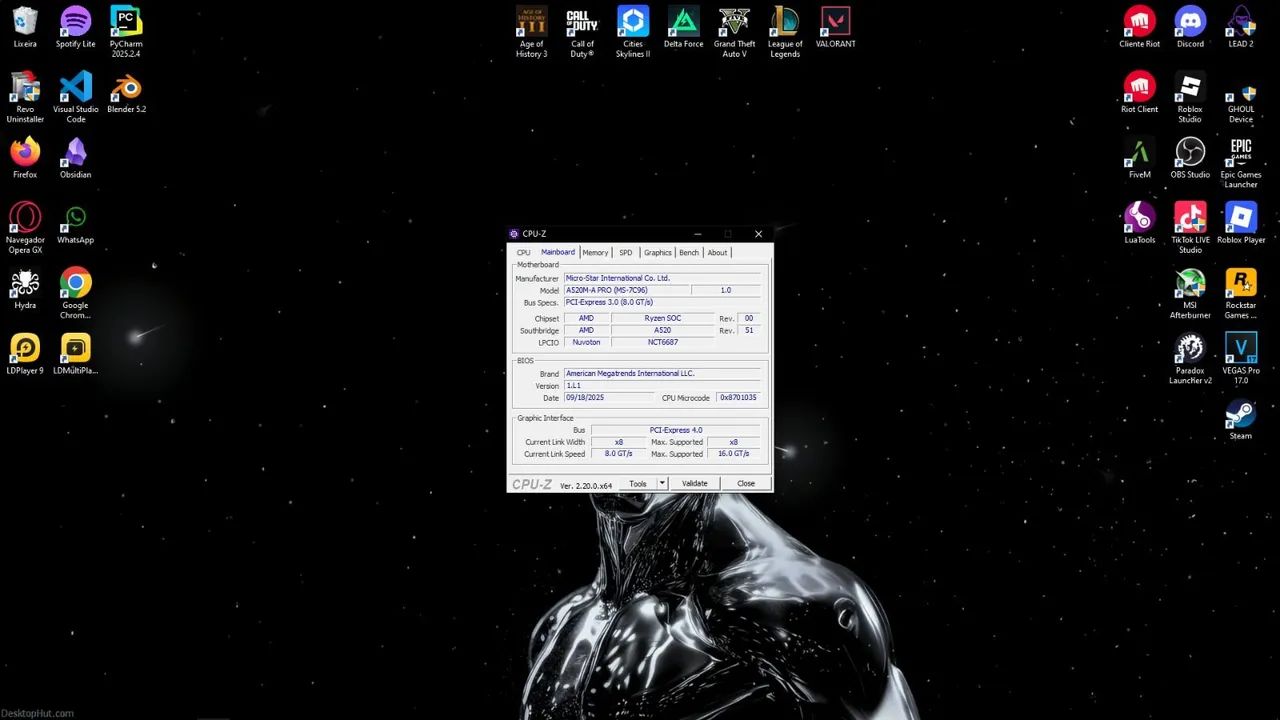Select the MSI Afterburner shortcut
This screenshot has width=1280, height=720.
[1190, 294]
